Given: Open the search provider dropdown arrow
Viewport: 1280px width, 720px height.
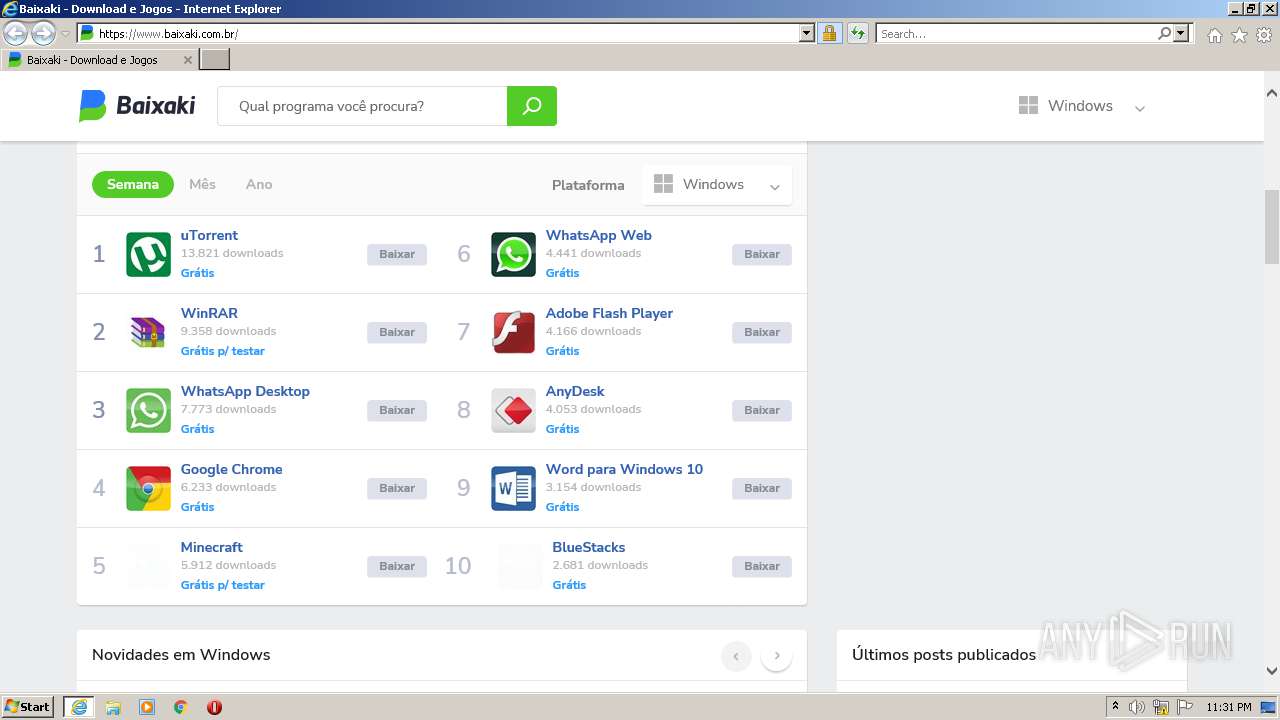Looking at the screenshot, I should (1182, 33).
